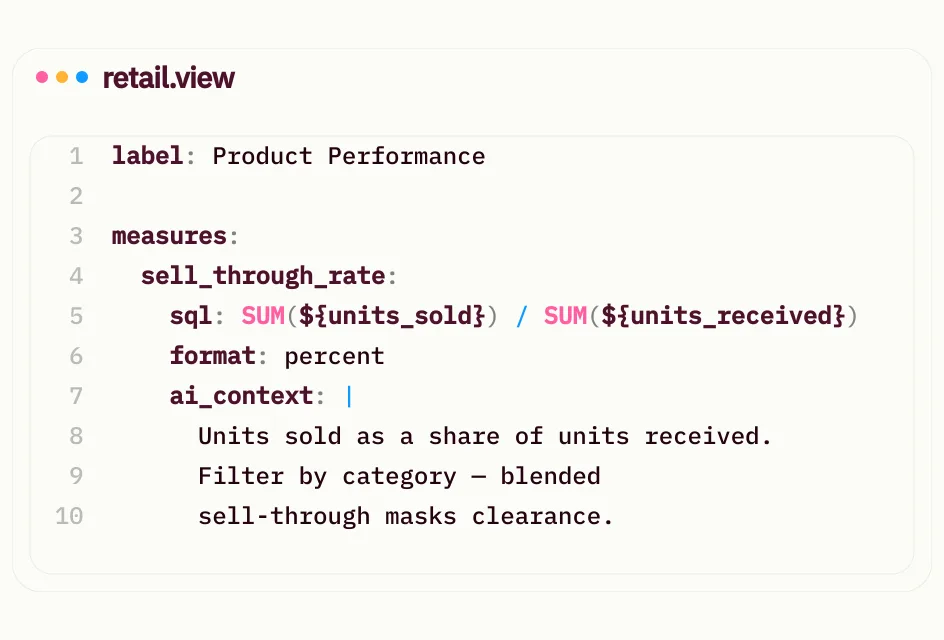The width and height of the screenshot is (944, 640).
Task: Click line number 1 in gutter
Action: (x=76, y=156)
